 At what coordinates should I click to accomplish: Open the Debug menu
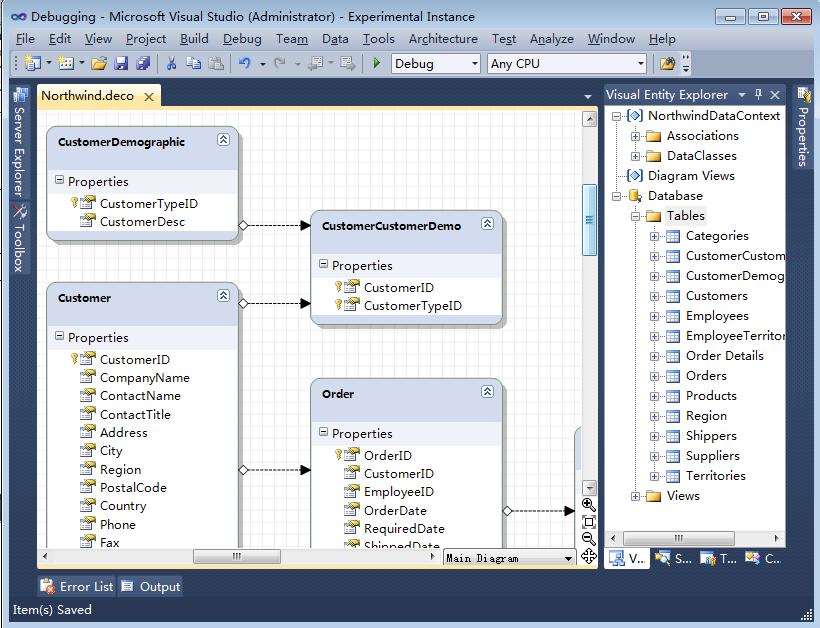tap(242, 39)
